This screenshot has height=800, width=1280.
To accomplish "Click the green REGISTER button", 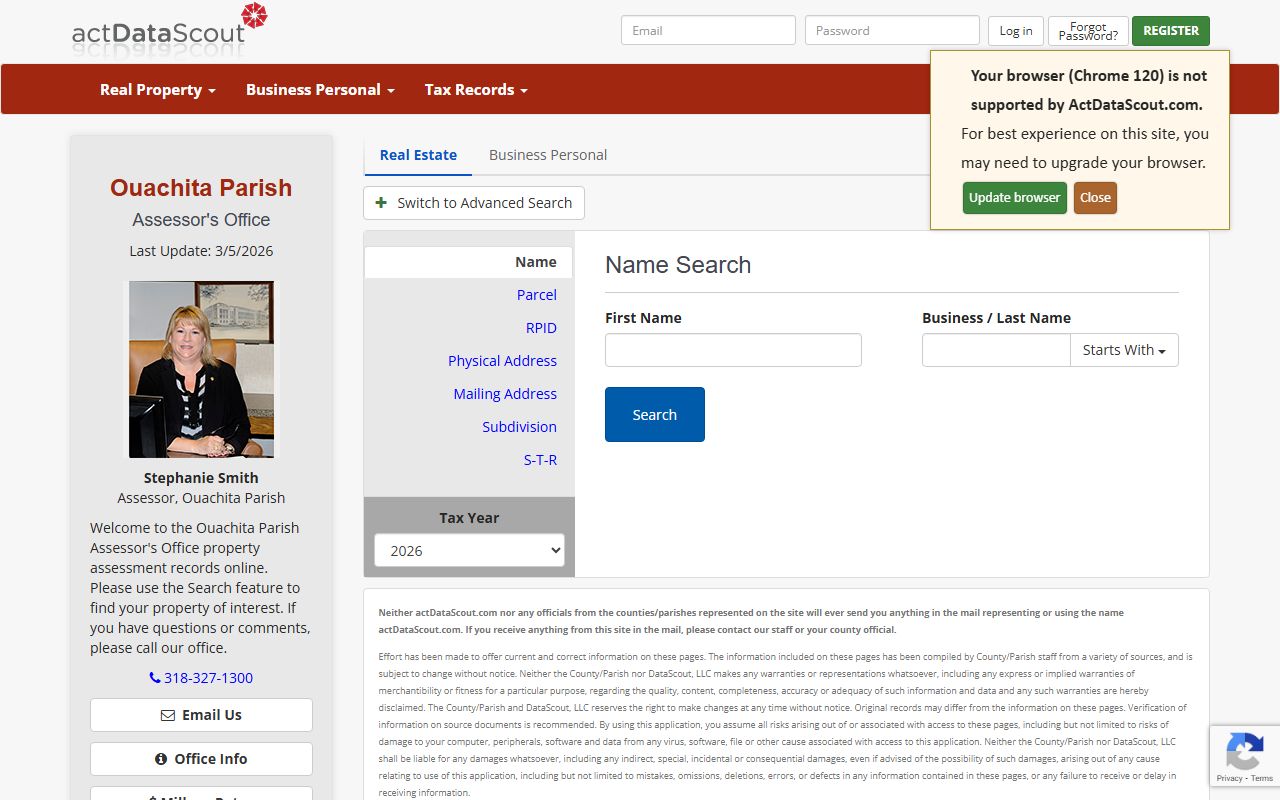I will click(1171, 31).
